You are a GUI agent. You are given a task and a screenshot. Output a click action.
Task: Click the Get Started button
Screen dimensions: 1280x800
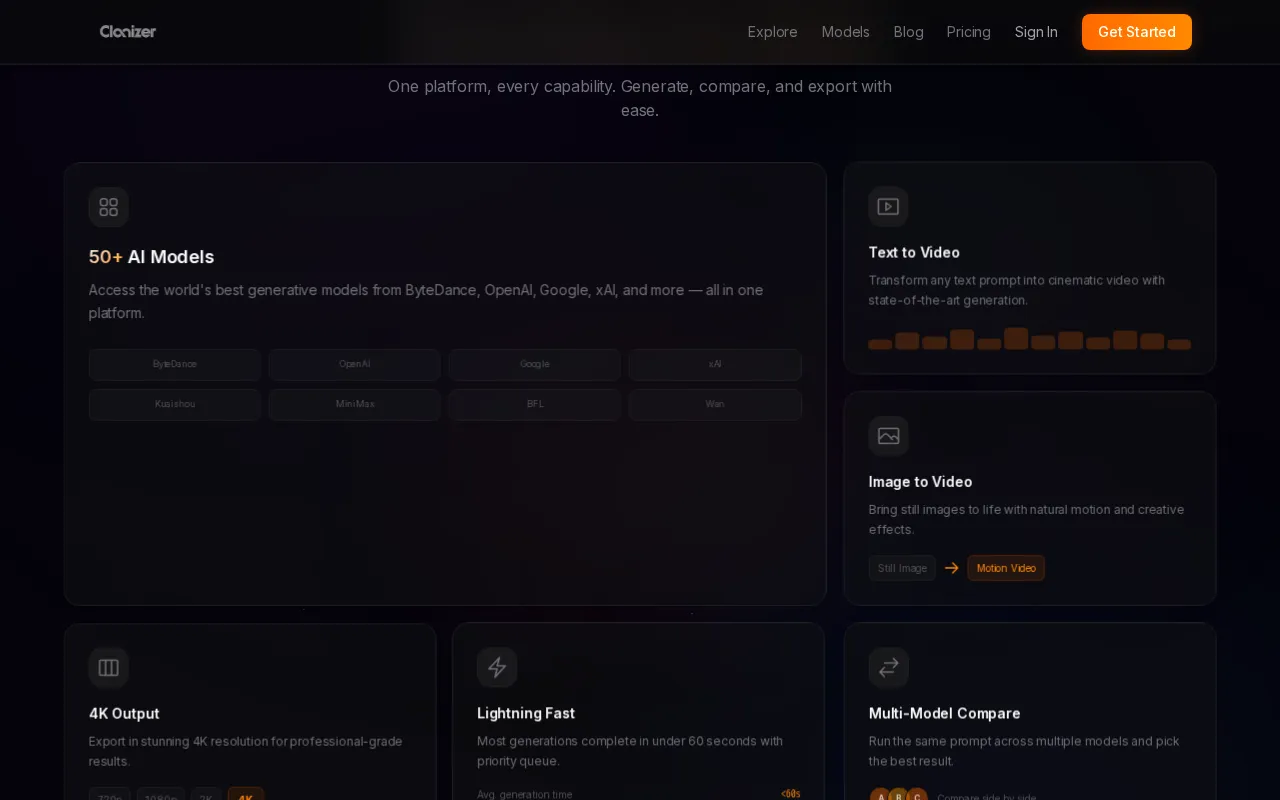(x=1137, y=32)
